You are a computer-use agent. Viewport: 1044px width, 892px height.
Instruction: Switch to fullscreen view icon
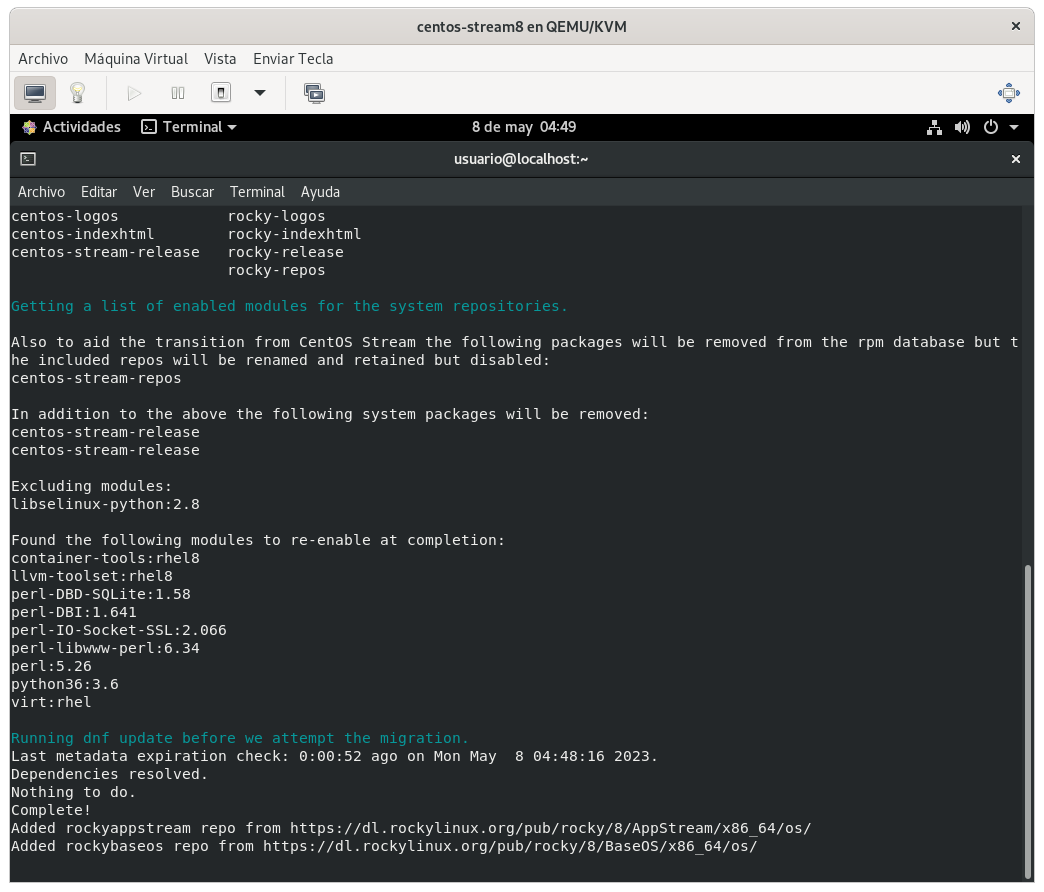pyautogui.click(x=1008, y=93)
